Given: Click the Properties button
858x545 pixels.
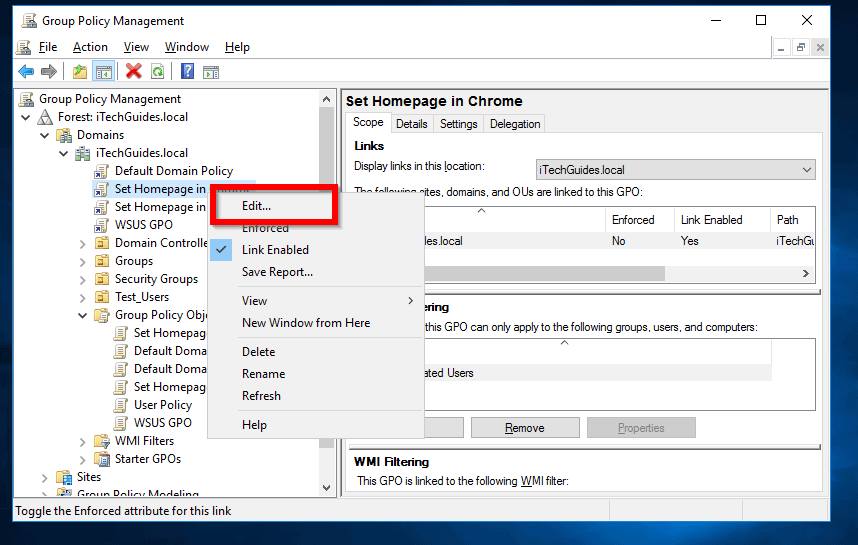Looking at the screenshot, I should click(x=641, y=428).
